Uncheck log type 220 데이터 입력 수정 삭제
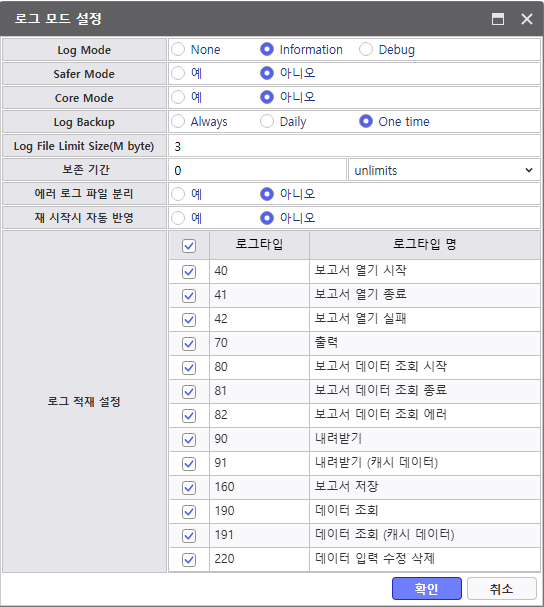 189,560
